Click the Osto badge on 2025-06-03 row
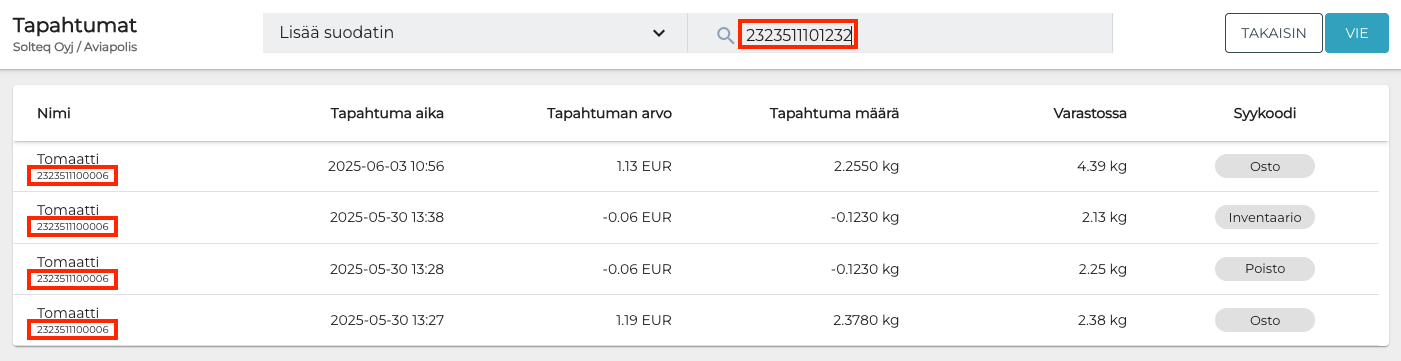The height and width of the screenshot is (361, 1401). 1265,166
